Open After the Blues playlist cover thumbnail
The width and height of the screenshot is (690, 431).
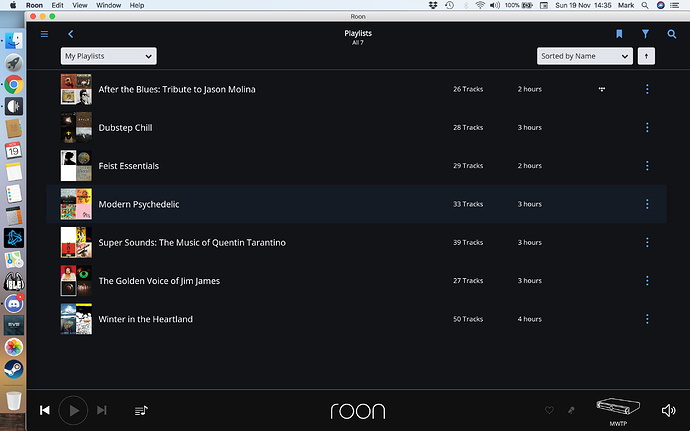pyautogui.click(x=76, y=89)
